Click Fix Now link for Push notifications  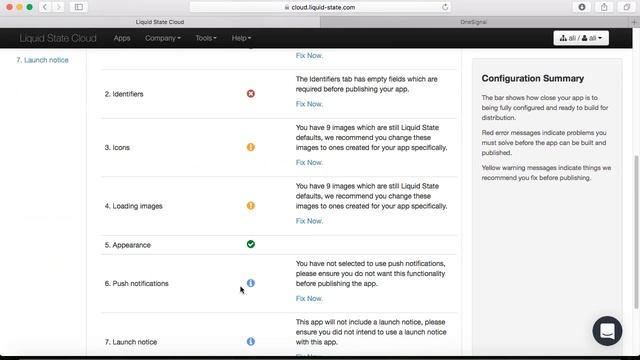309,298
